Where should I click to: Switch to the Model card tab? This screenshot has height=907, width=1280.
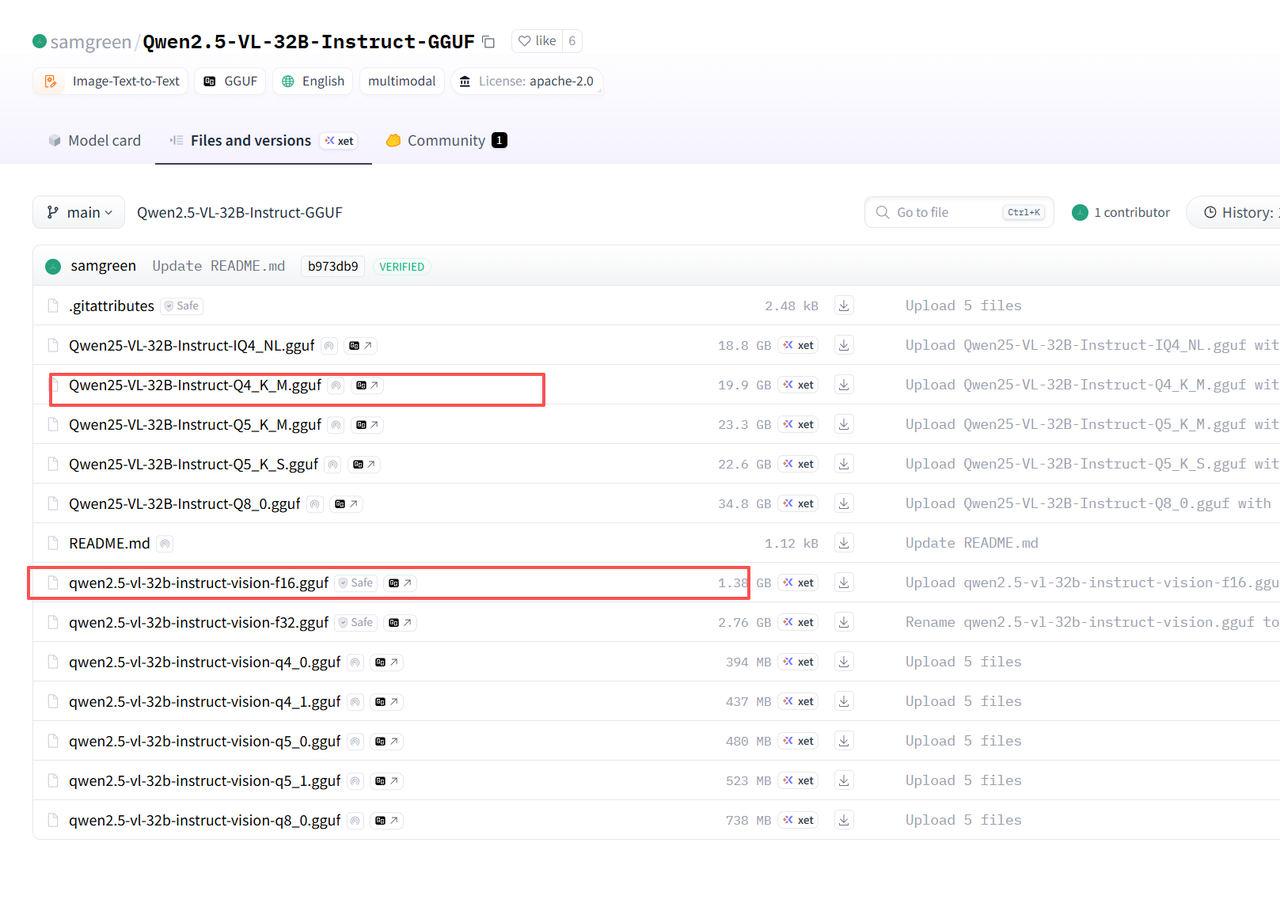coord(94,140)
